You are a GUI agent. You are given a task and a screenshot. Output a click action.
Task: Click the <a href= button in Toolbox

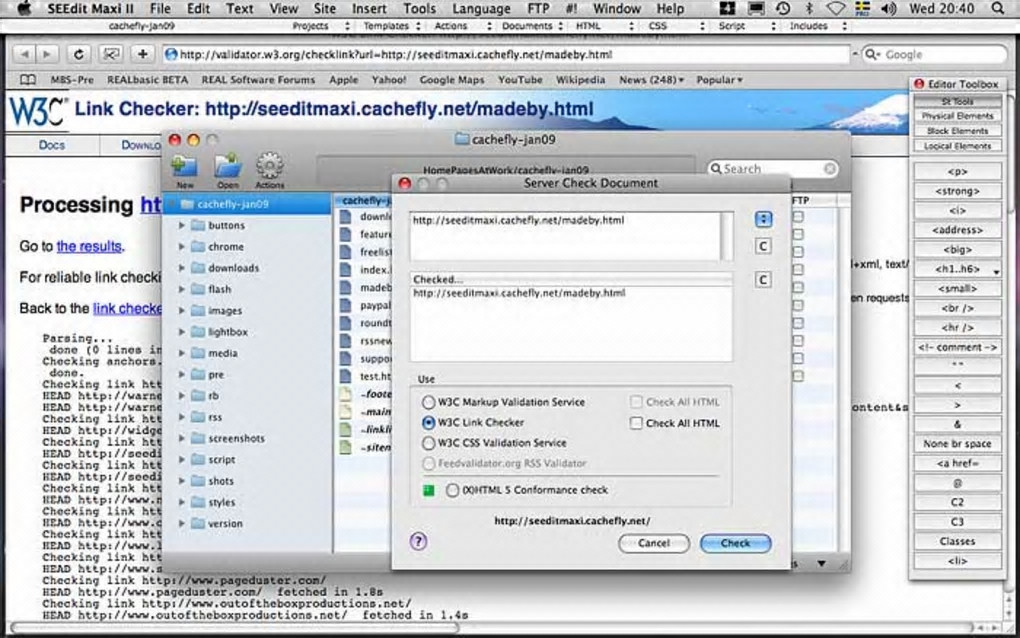coord(957,464)
